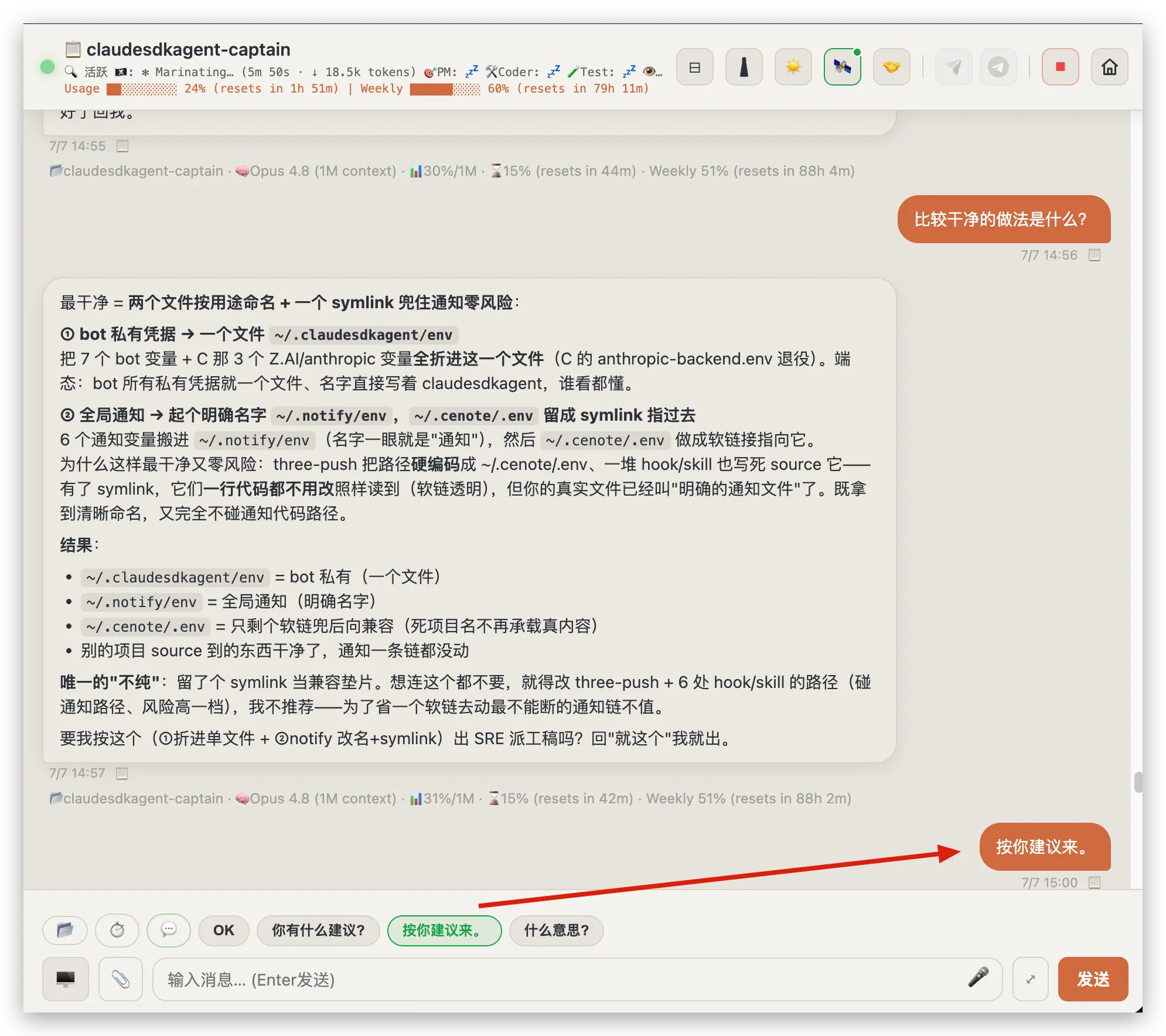This screenshot has width=1166, height=1036.
Task: Click the PM status in agent line
Action: click(450, 72)
